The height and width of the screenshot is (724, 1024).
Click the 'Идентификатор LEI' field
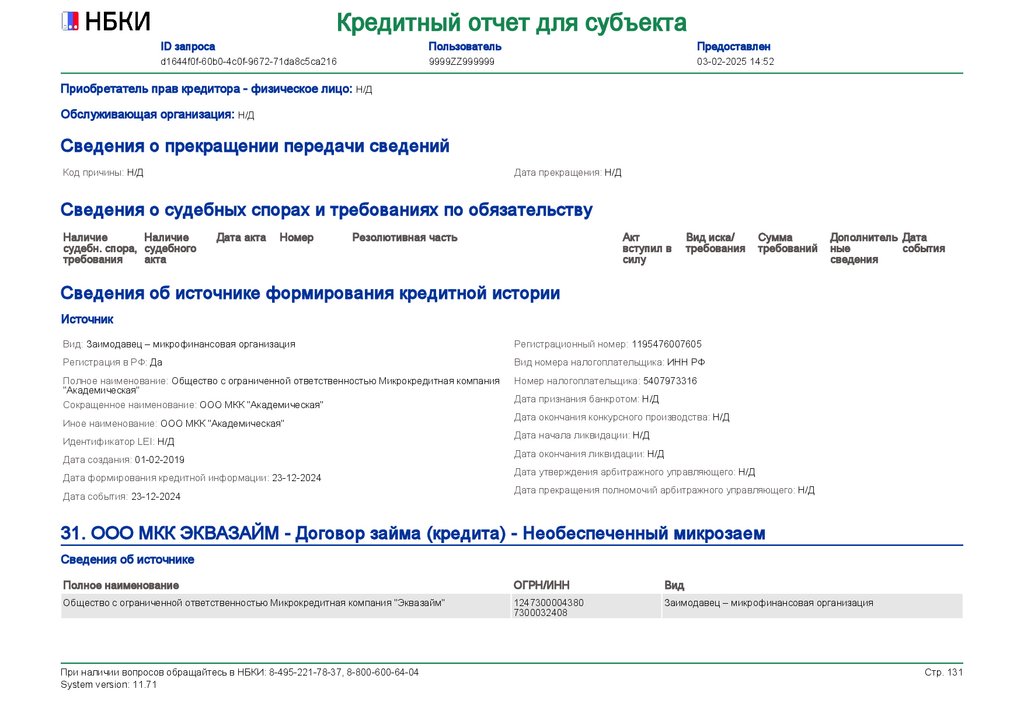coord(118,442)
